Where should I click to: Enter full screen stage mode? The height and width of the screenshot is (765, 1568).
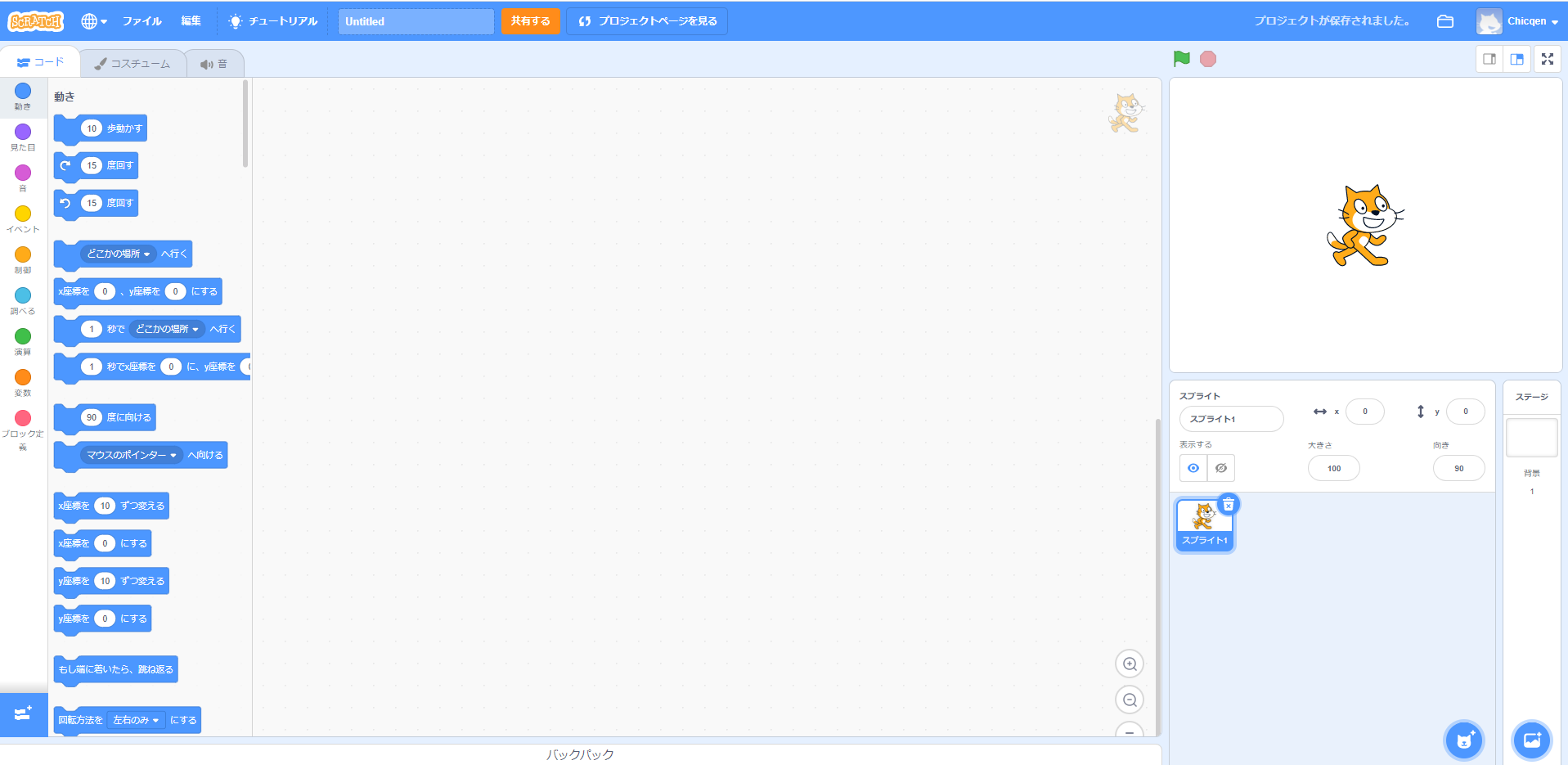click(x=1548, y=59)
